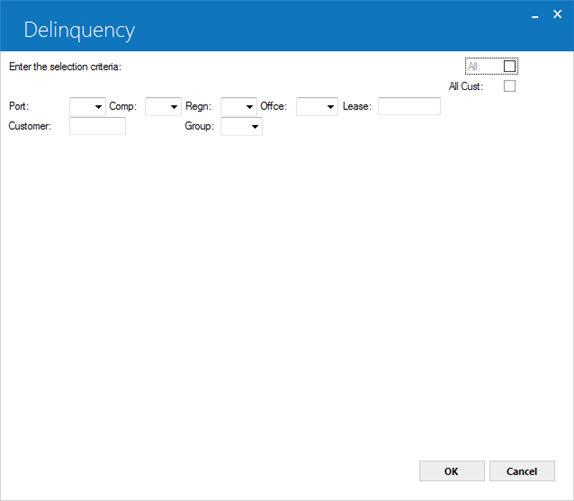Dismiss the dialog using Cancel
The image size is (574, 501).
pyautogui.click(x=522, y=471)
